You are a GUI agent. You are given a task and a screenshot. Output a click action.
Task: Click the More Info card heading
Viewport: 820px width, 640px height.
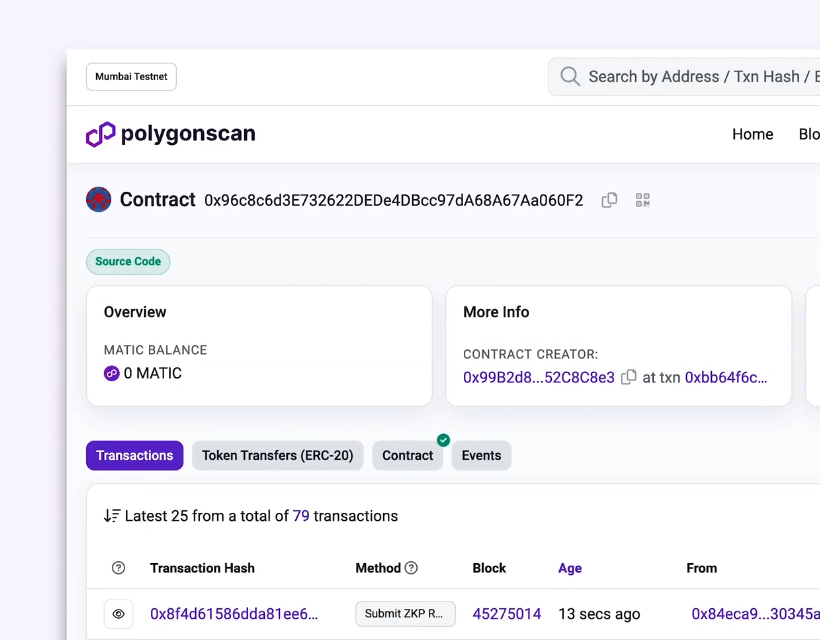496,312
